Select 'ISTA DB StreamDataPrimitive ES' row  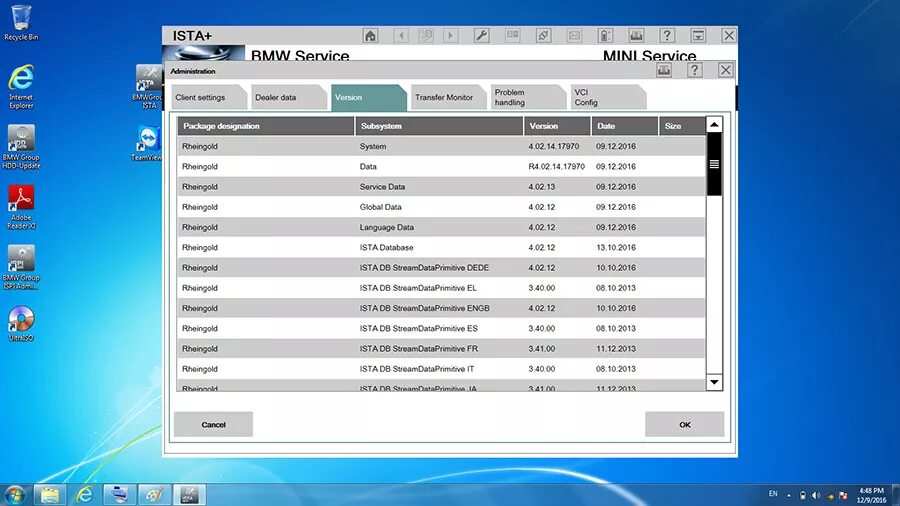click(441, 328)
